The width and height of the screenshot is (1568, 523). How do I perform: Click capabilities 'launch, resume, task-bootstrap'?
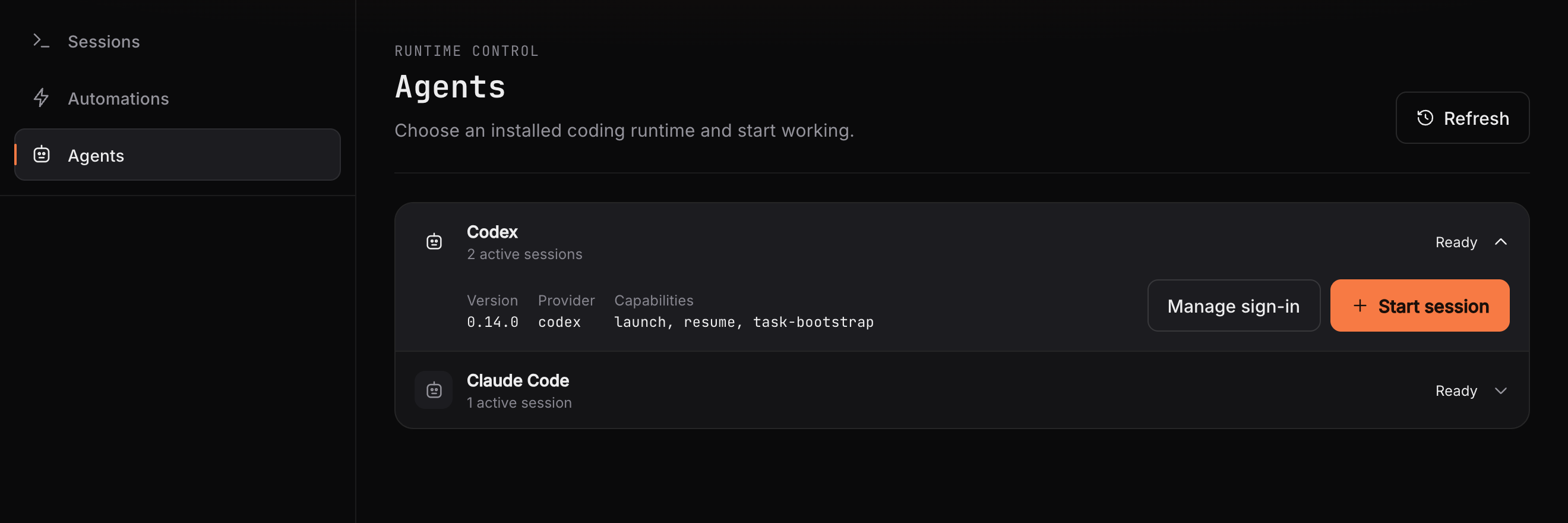(x=744, y=322)
